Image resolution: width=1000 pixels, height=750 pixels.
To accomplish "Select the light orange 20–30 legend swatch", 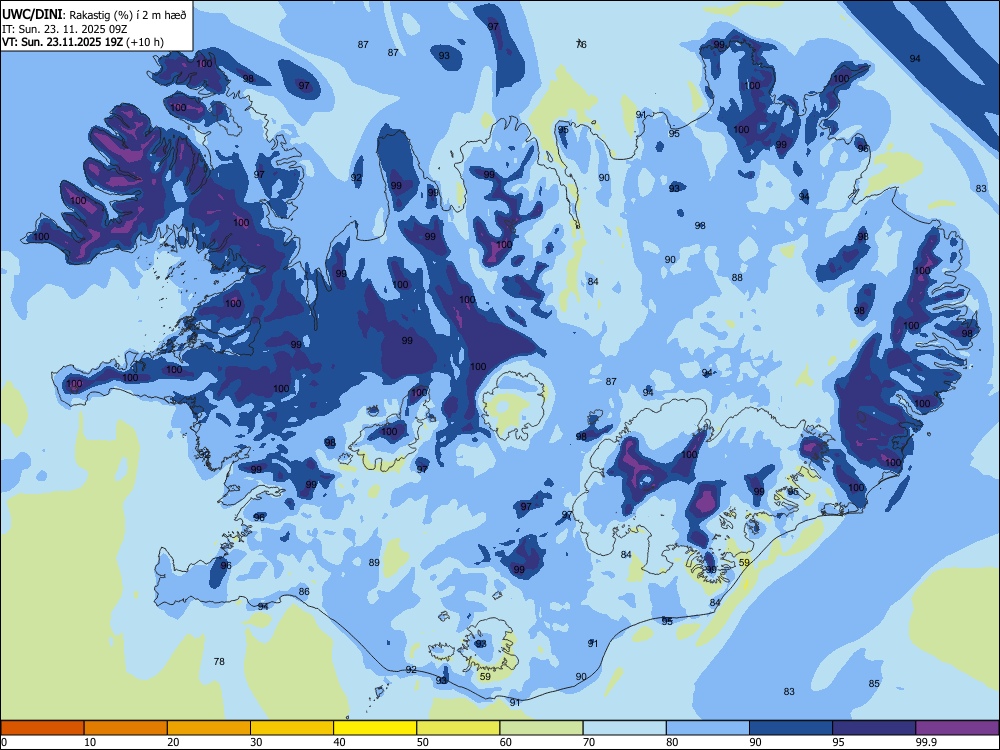I will [209, 728].
